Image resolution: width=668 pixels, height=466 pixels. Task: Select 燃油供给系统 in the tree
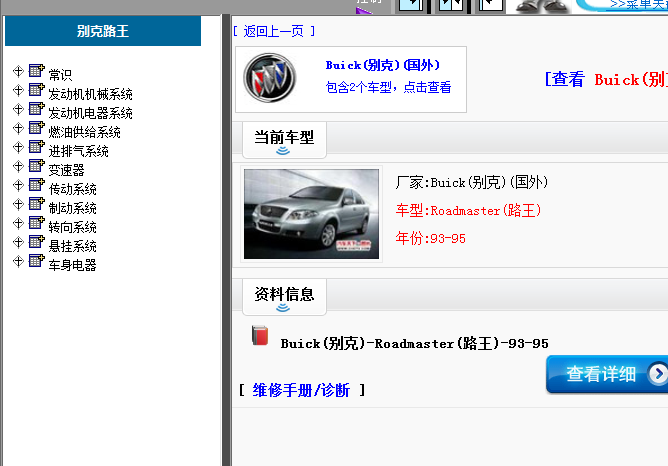coord(84,132)
